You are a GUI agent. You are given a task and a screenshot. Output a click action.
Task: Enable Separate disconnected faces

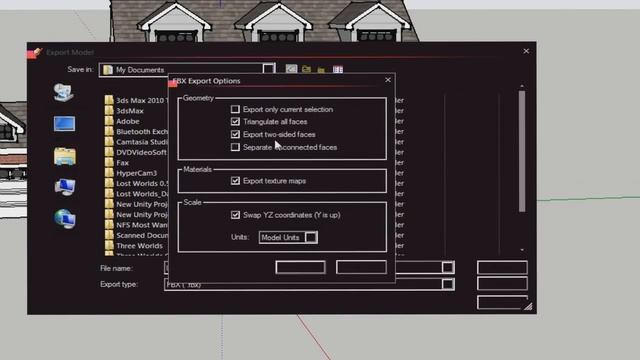tap(235, 147)
